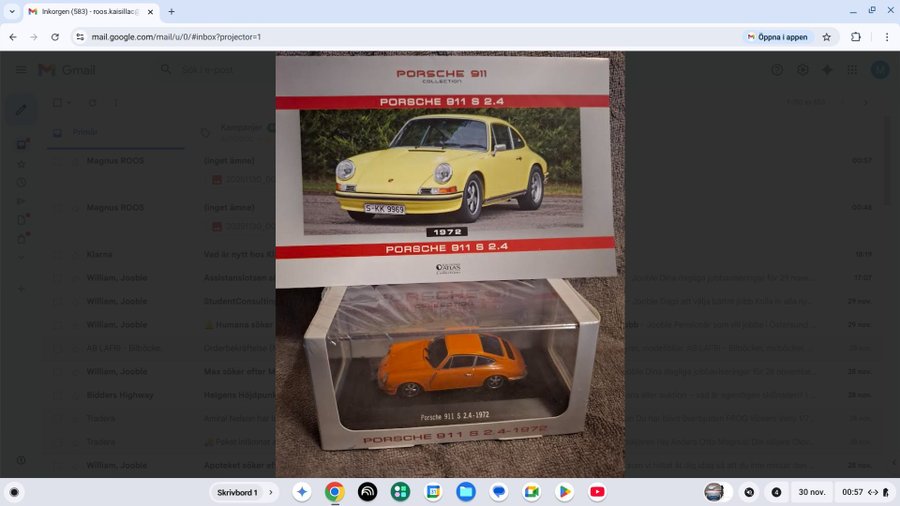Screen dimensions: 900x506
Task: Open the Chrome three-dot menu
Action: (x=886, y=37)
